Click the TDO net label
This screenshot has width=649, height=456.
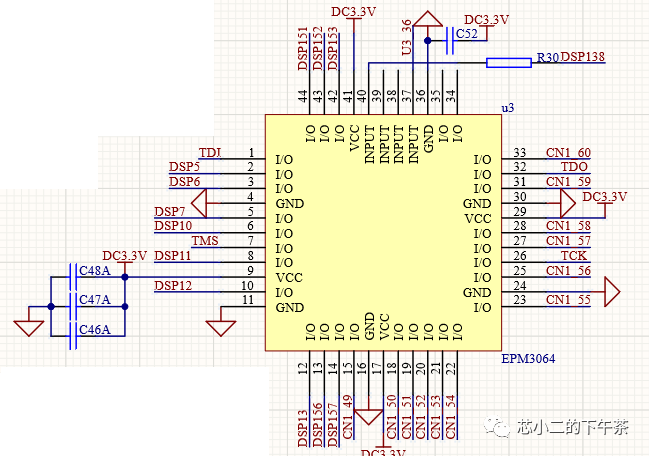[574, 167]
